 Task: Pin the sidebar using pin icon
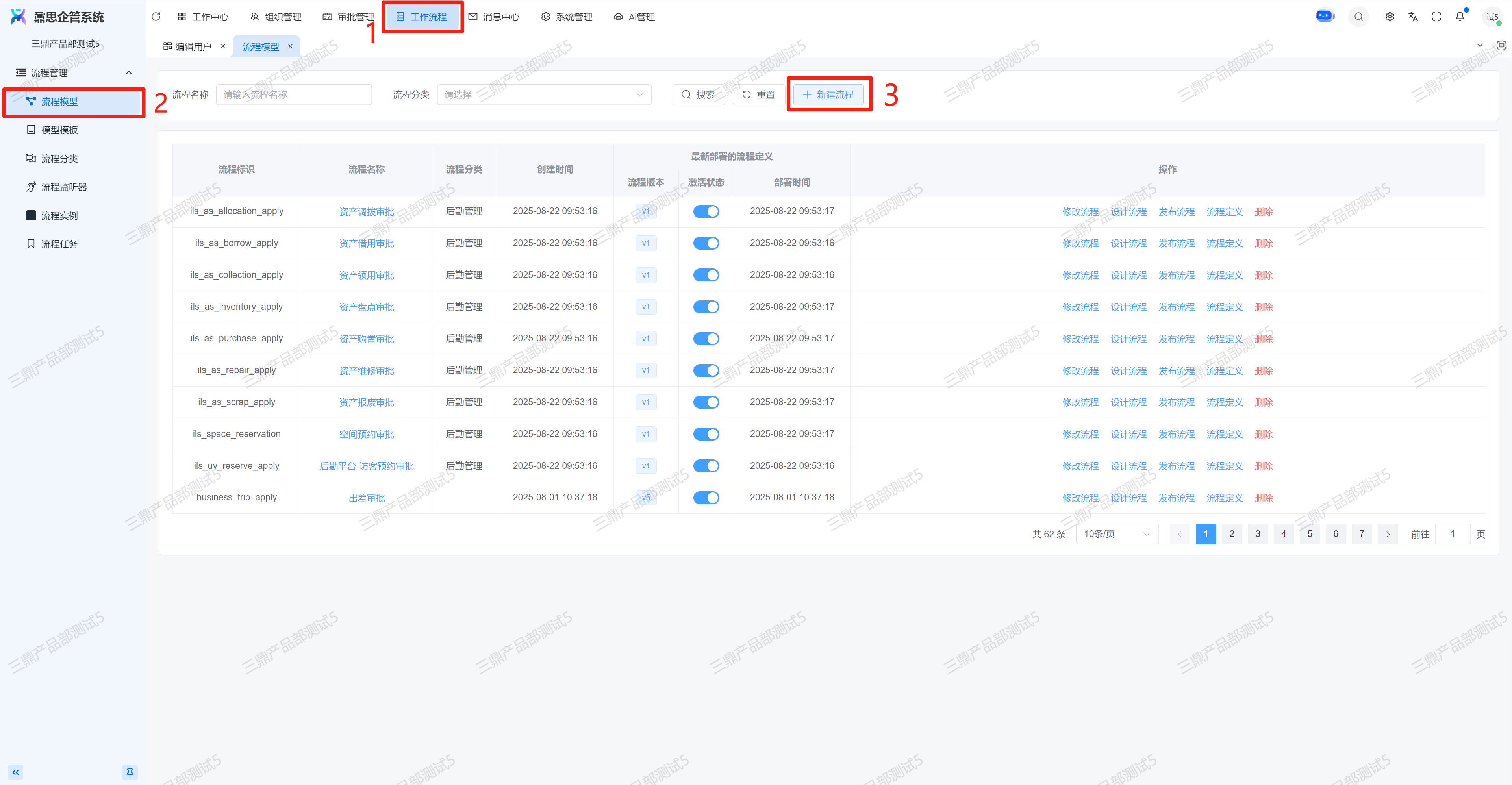coord(130,772)
